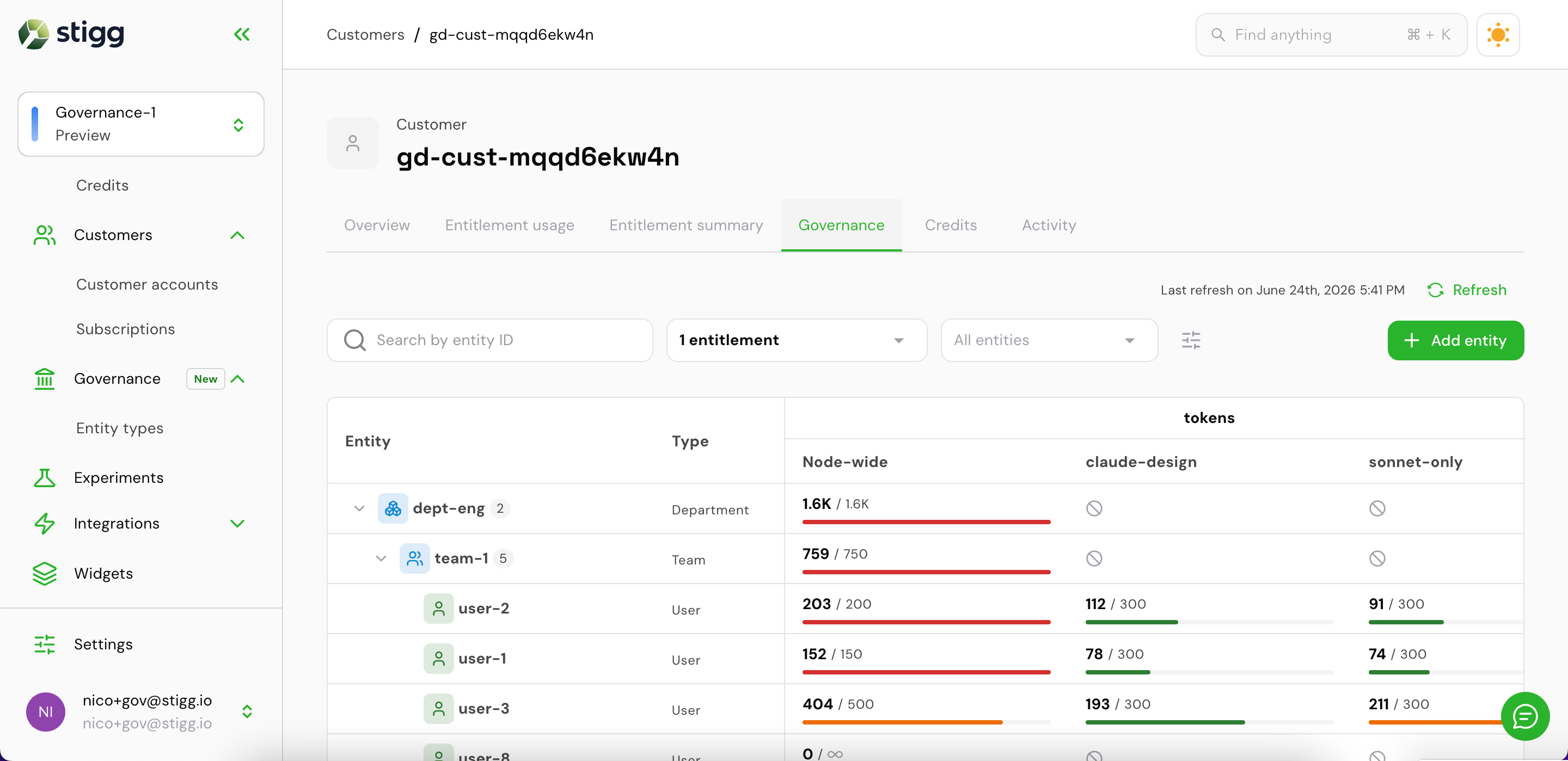Click team-1 sonnet-only no-limit icon
This screenshot has width=1568, height=761.
coord(1377,559)
